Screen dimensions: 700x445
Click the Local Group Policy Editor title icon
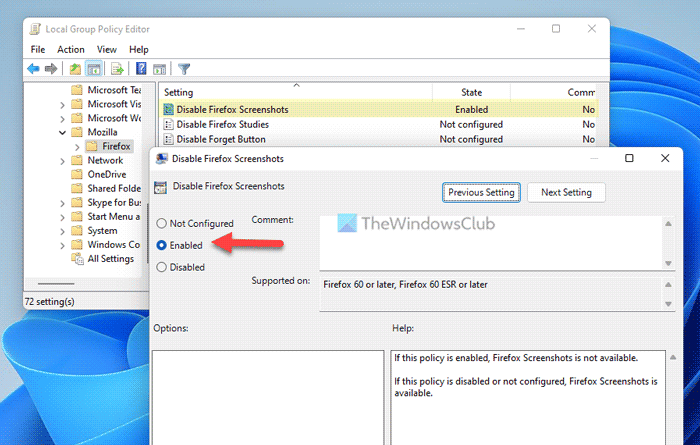click(x=35, y=29)
